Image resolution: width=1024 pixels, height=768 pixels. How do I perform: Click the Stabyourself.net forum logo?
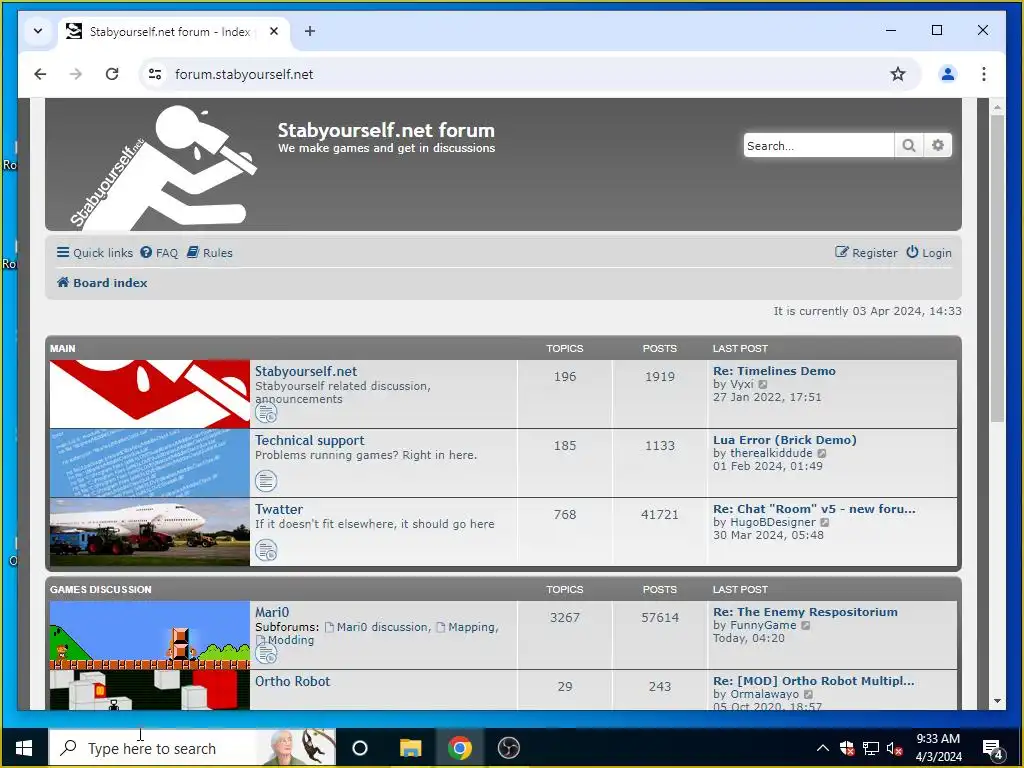162,167
